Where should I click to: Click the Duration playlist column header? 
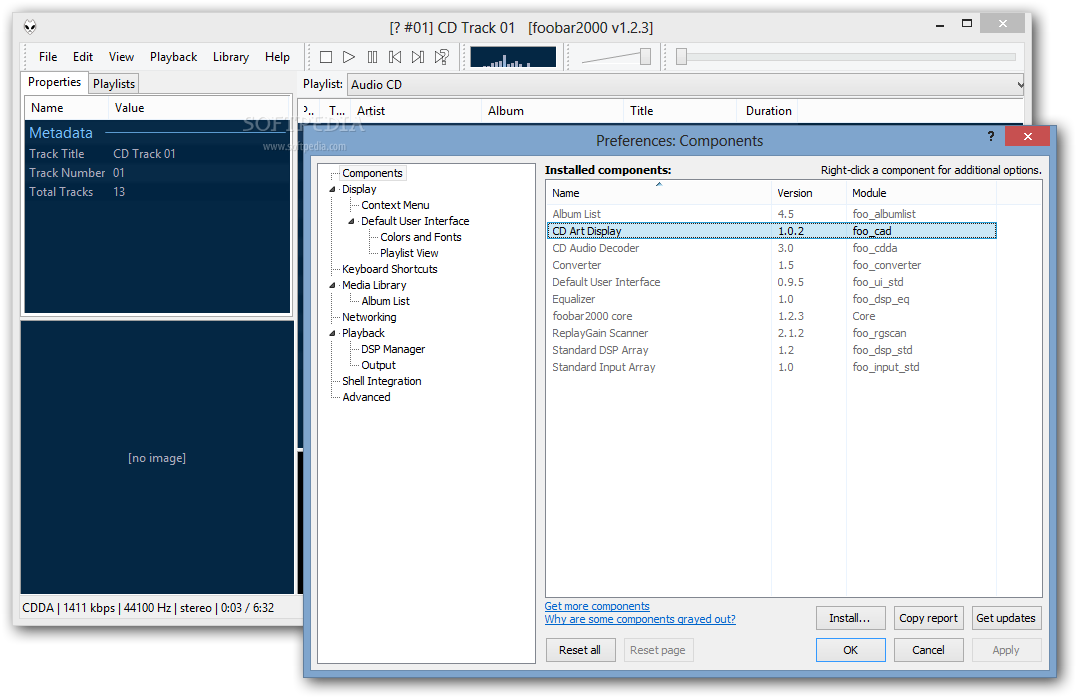tap(768, 111)
